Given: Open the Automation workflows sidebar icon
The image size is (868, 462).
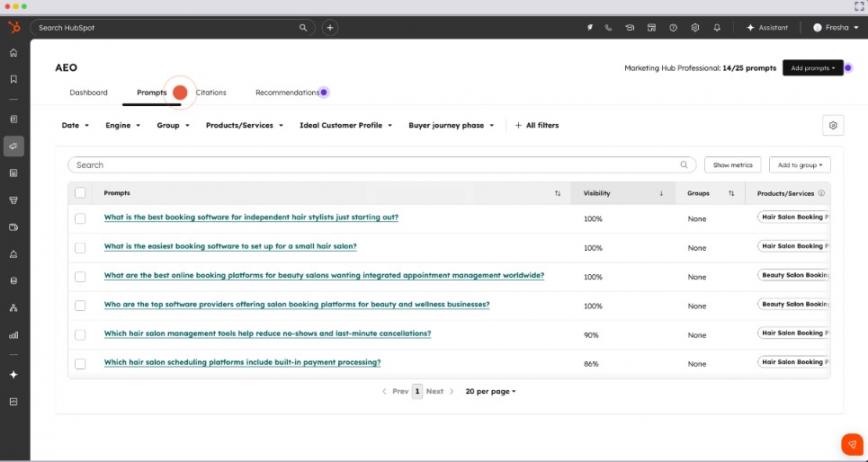Looking at the screenshot, I should click(14, 308).
